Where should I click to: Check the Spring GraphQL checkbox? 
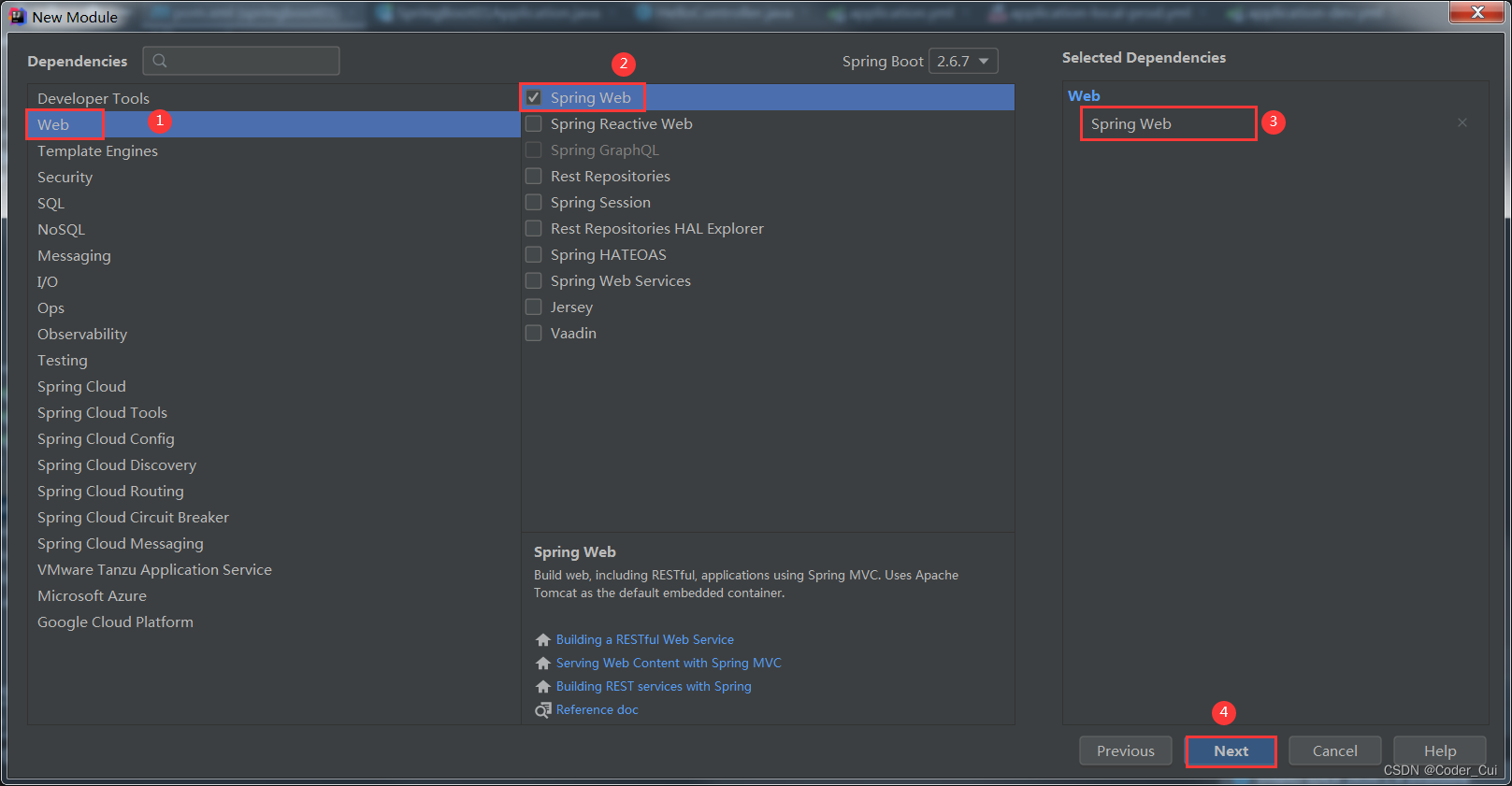(533, 150)
